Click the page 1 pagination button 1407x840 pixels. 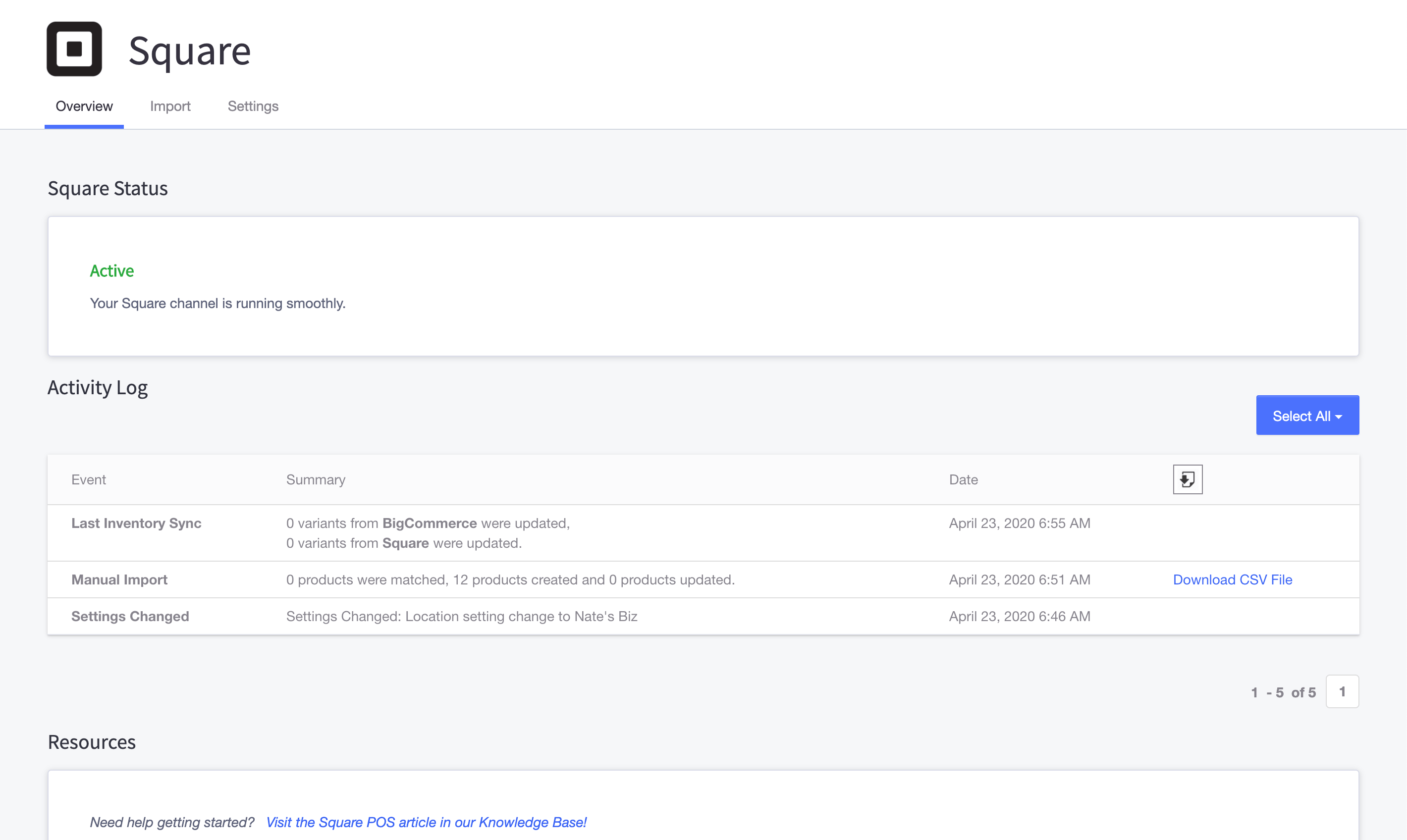click(x=1342, y=692)
